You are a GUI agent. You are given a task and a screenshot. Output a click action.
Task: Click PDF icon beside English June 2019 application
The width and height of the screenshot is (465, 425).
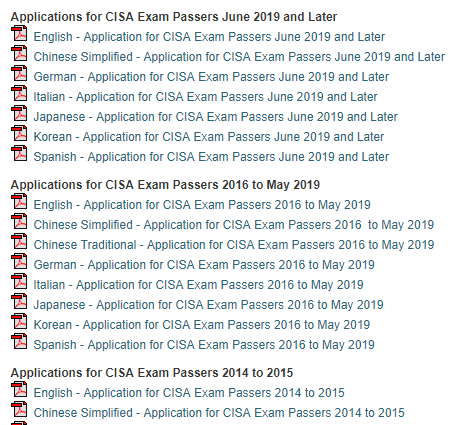tap(19, 33)
